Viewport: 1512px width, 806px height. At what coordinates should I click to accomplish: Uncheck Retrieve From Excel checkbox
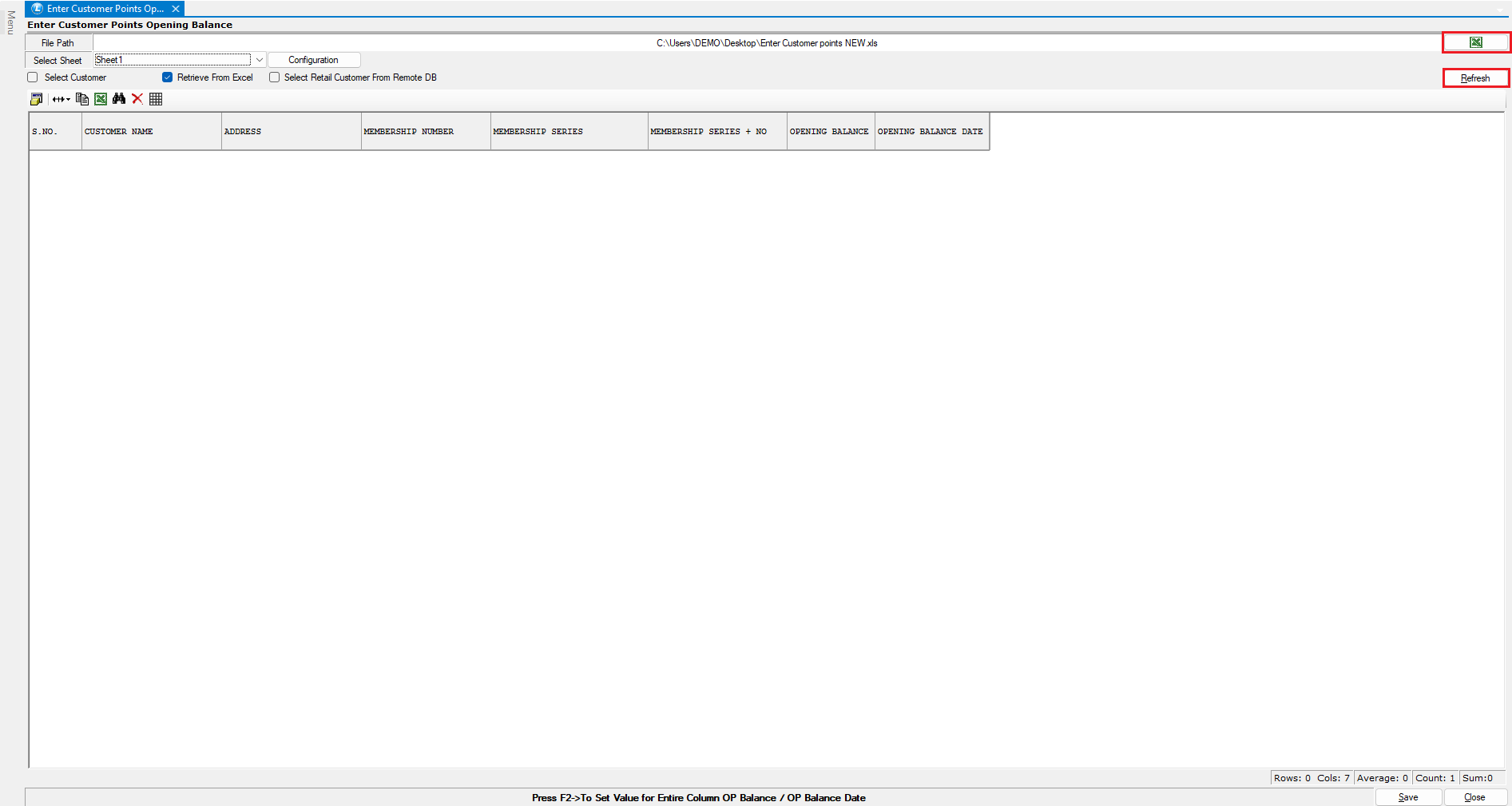coord(167,77)
